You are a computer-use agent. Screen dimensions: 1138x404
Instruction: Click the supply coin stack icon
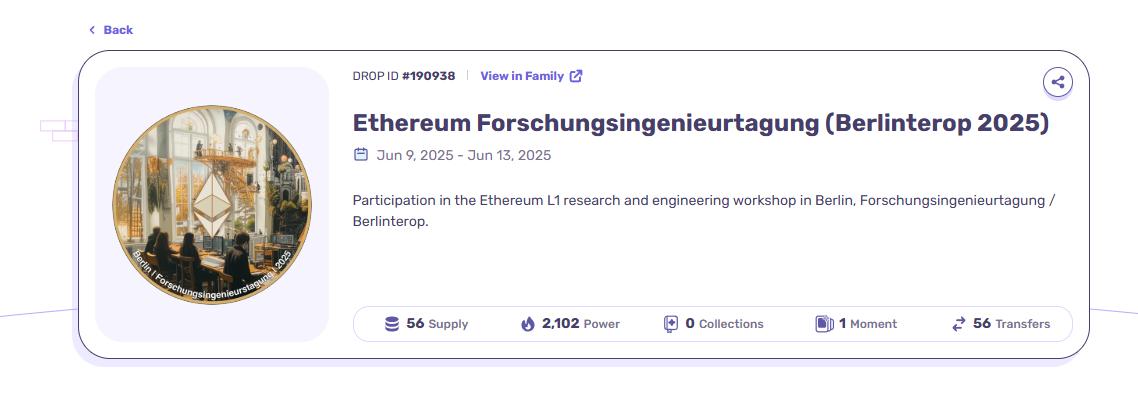(392, 324)
